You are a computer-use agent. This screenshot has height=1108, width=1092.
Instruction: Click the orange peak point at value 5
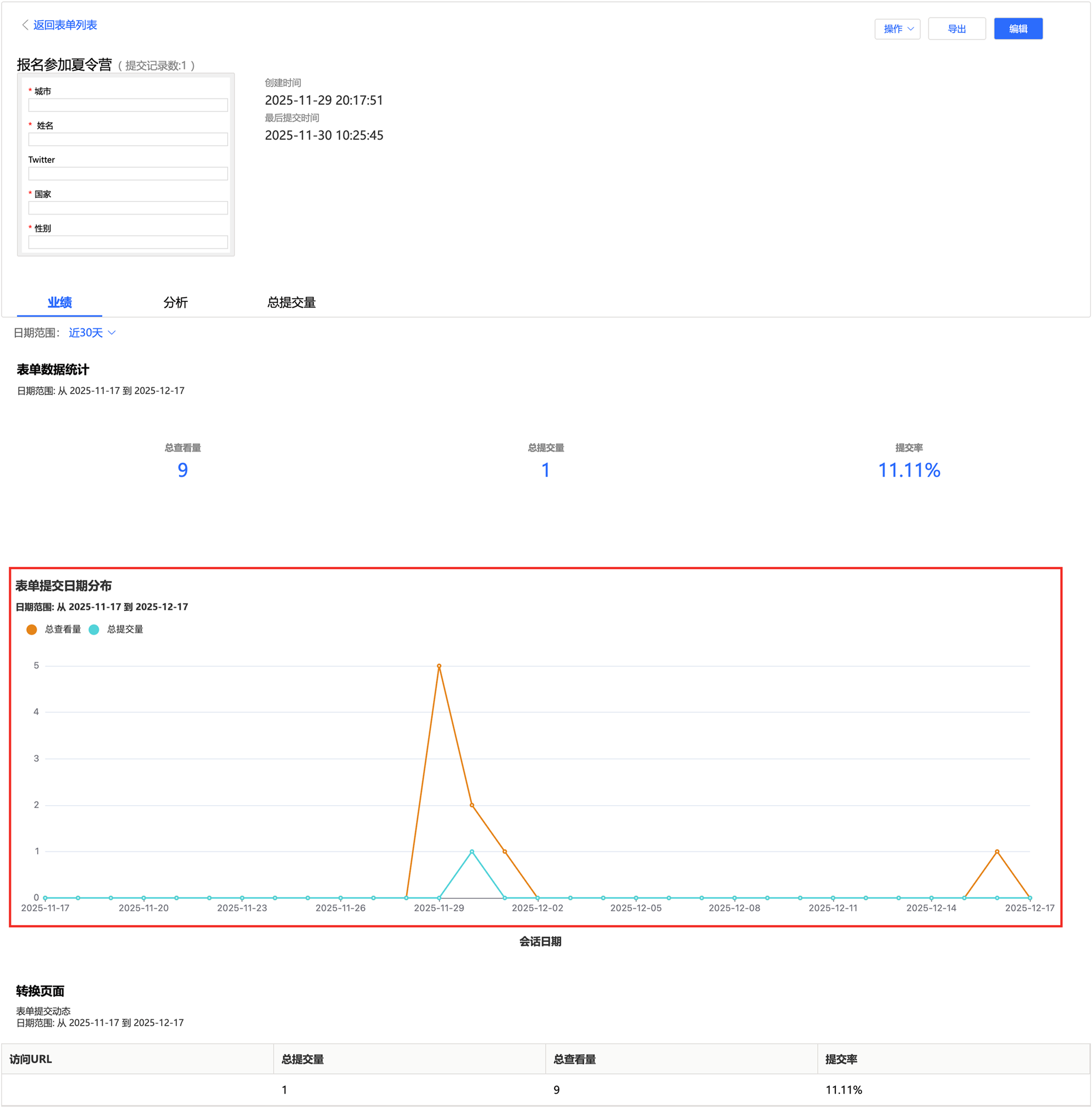[x=439, y=665]
